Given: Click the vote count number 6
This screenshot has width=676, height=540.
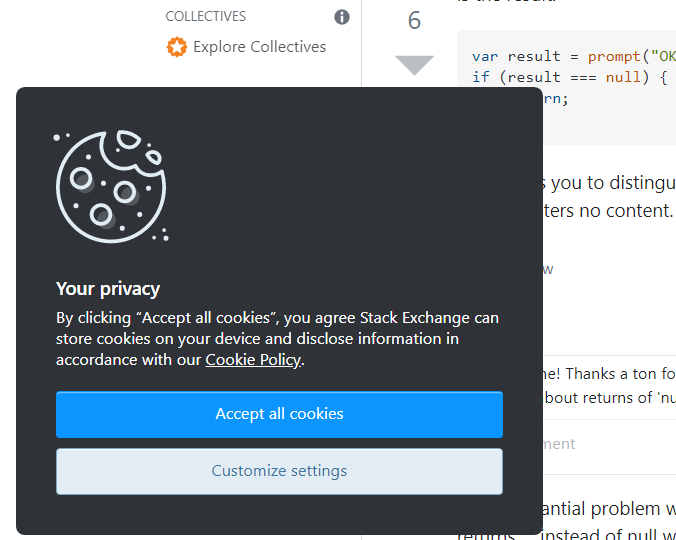Looking at the screenshot, I should [414, 21].
